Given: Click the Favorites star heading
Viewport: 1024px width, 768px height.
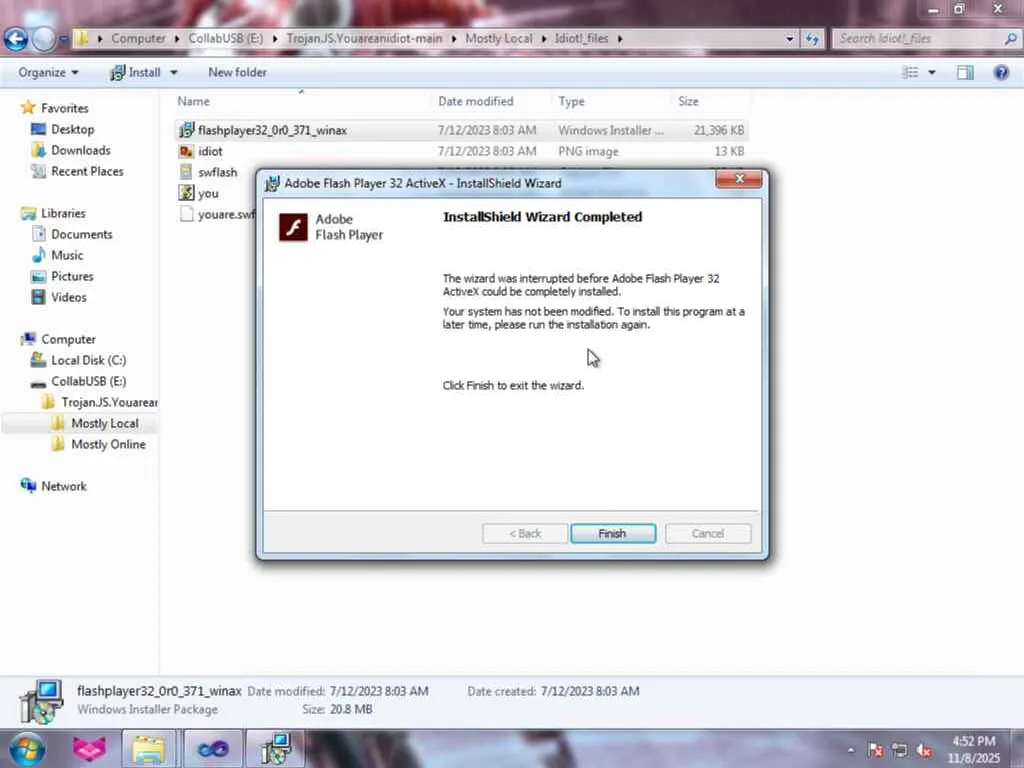Looking at the screenshot, I should click(x=56, y=108).
